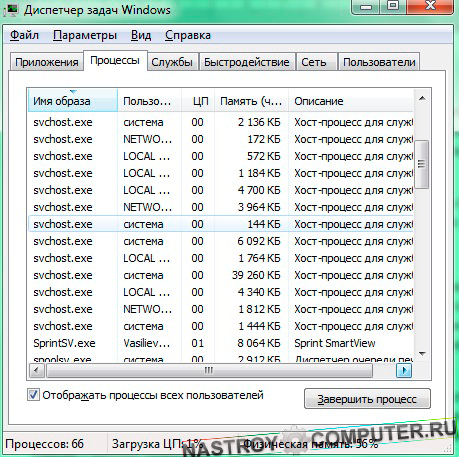Select svchost.exe row using 6 092 КБ
Viewport: 459px width, 457px height.
click(221, 241)
